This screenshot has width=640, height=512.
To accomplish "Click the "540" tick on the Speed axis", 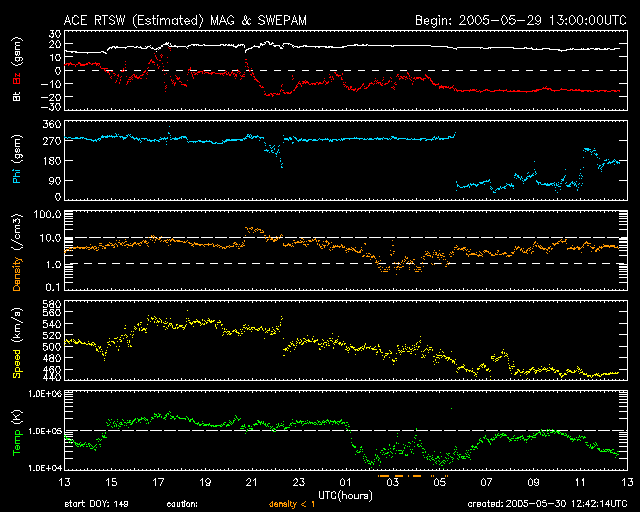I will click(x=52, y=324).
